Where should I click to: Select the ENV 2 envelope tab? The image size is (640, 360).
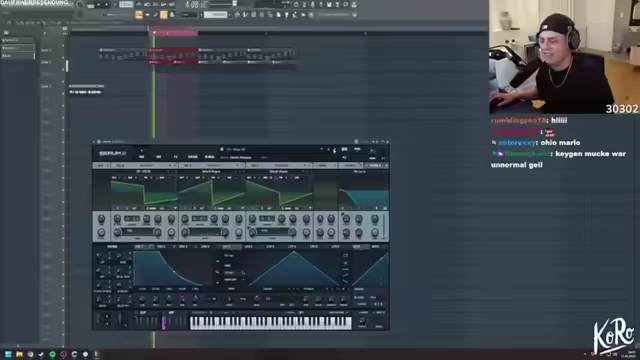161,247
